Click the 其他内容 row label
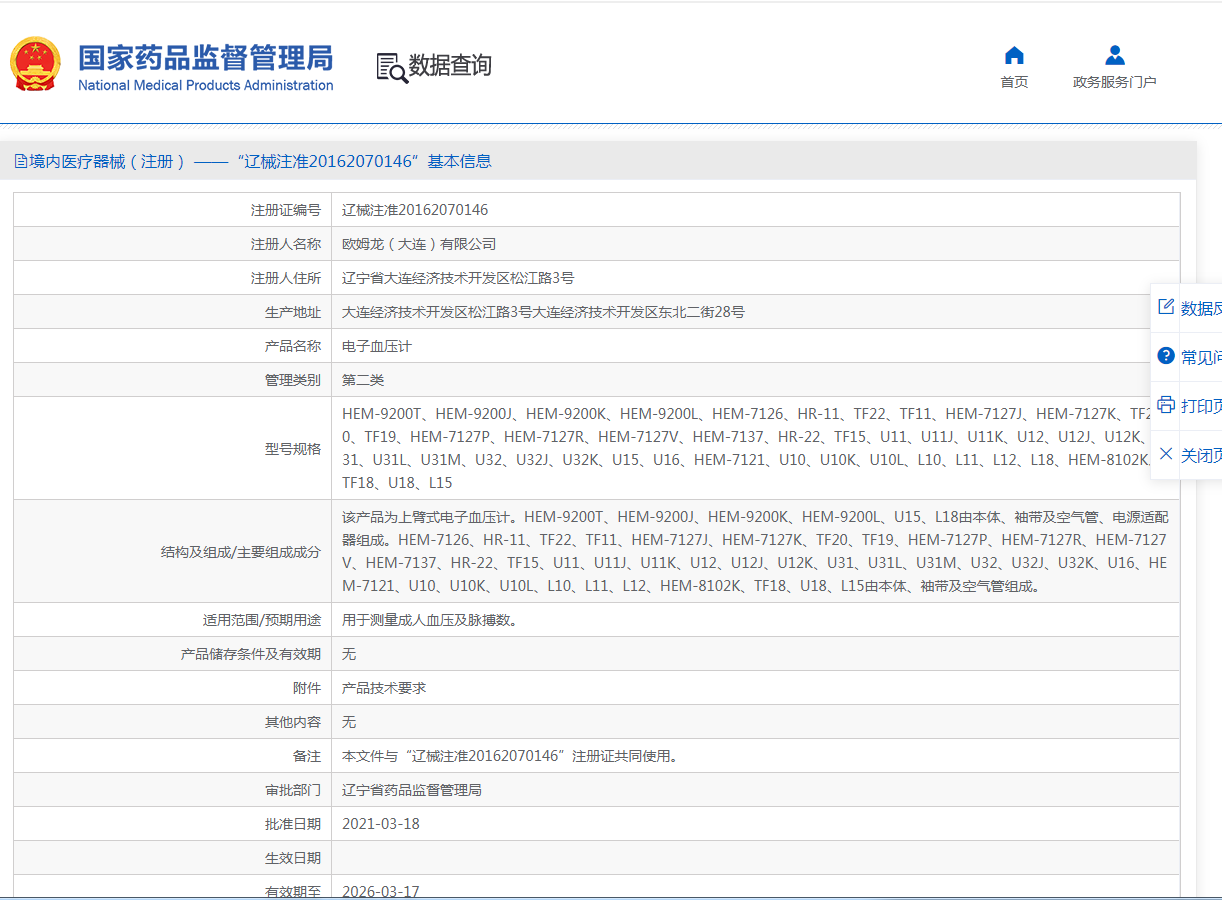The width and height of the screenshot is (1222, 900). coord(293,722)
